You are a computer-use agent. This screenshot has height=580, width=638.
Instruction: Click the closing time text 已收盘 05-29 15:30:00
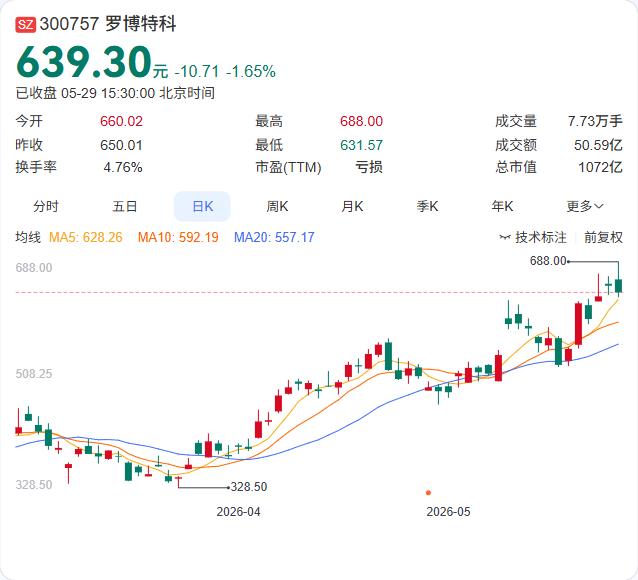(x=85, y=93)
